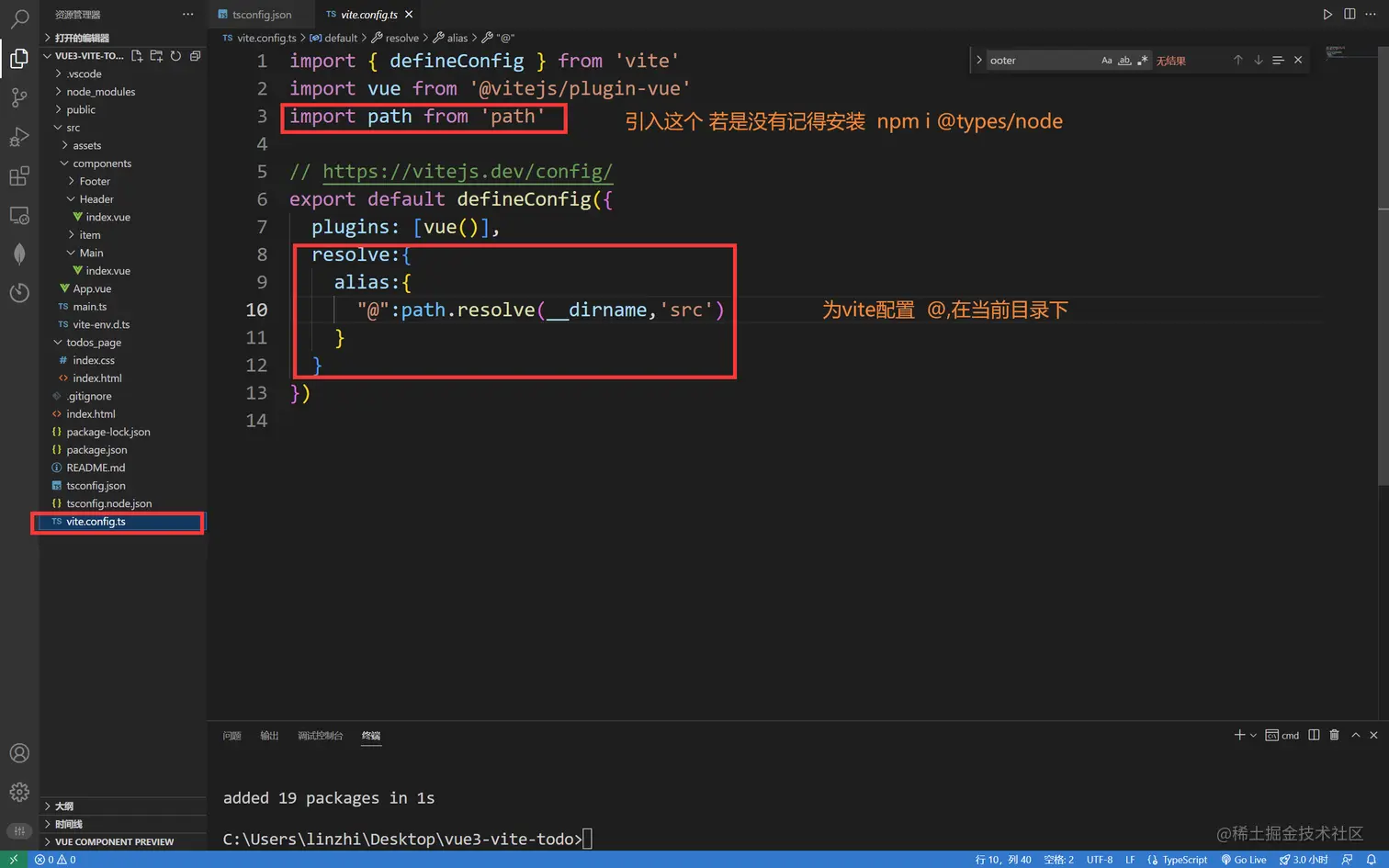Open README.md in the file tree
The width and height of the screenshot is (1389, 868).
(96, 468)
